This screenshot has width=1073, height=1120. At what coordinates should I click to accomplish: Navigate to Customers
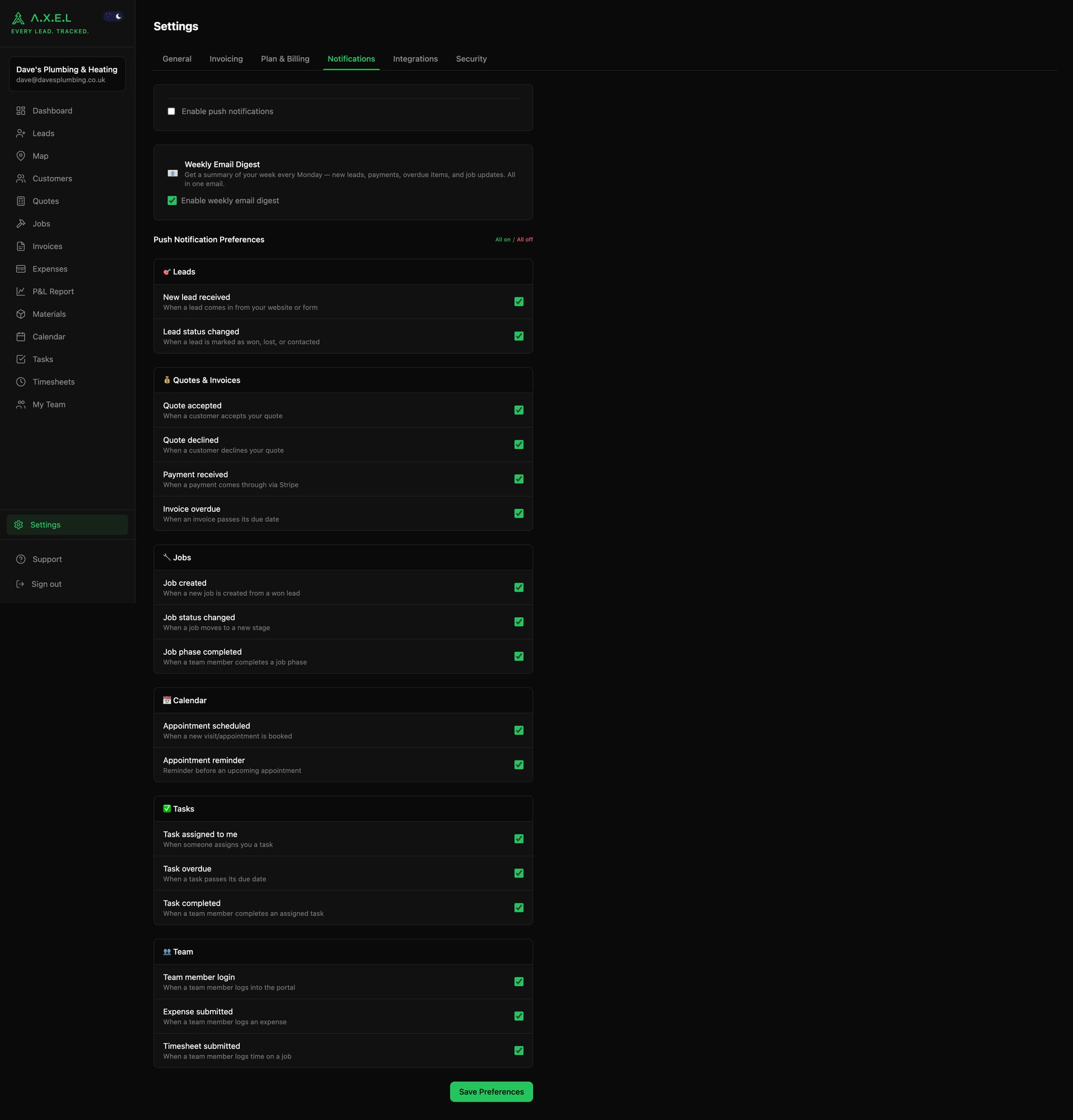coord(52,178)
